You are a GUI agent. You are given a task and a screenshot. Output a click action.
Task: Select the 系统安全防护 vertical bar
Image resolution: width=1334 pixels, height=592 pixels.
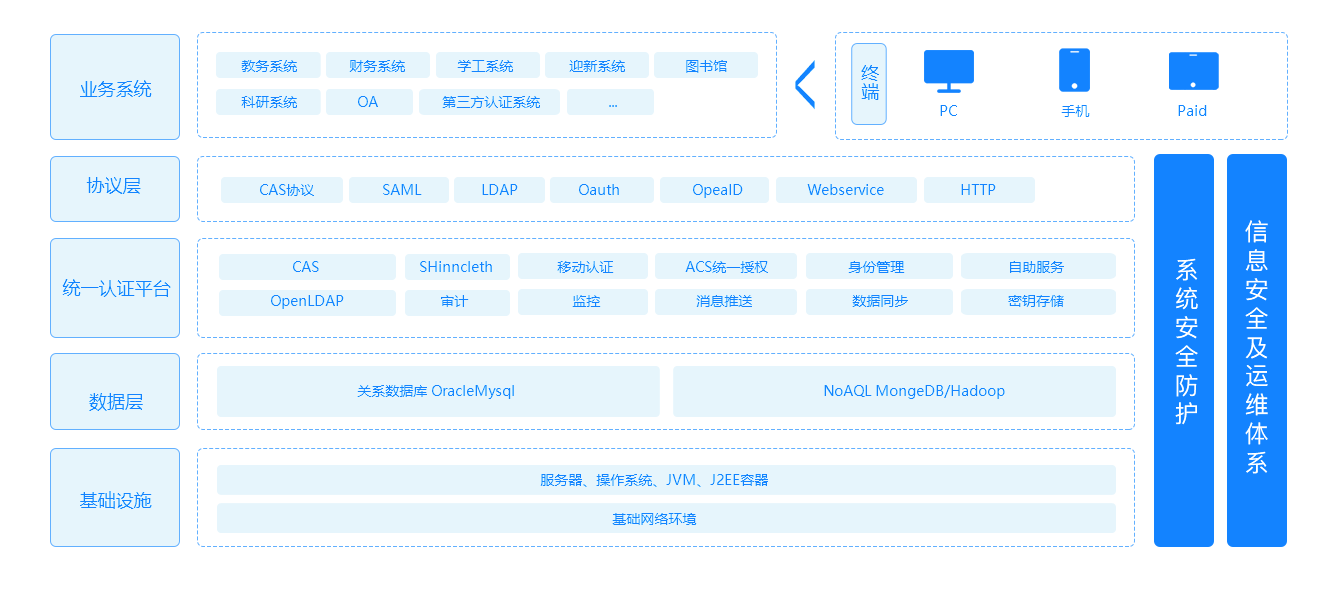point(1184,350)
